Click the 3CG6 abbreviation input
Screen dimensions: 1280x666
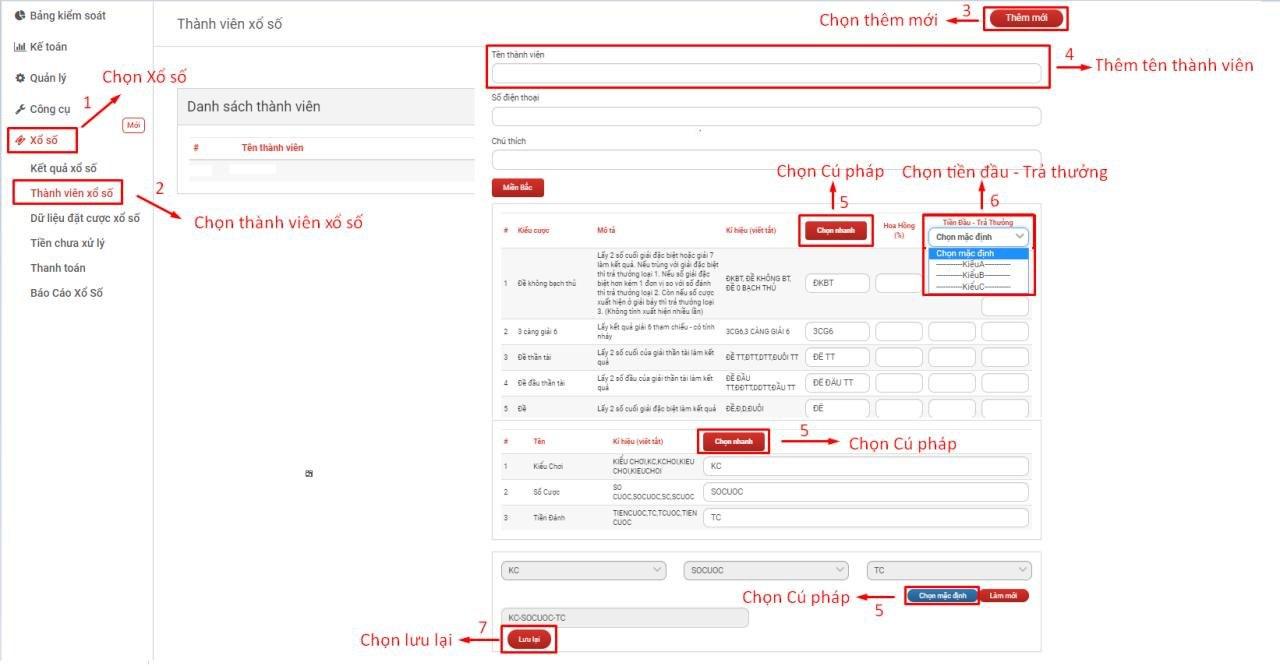coord(837,331)
